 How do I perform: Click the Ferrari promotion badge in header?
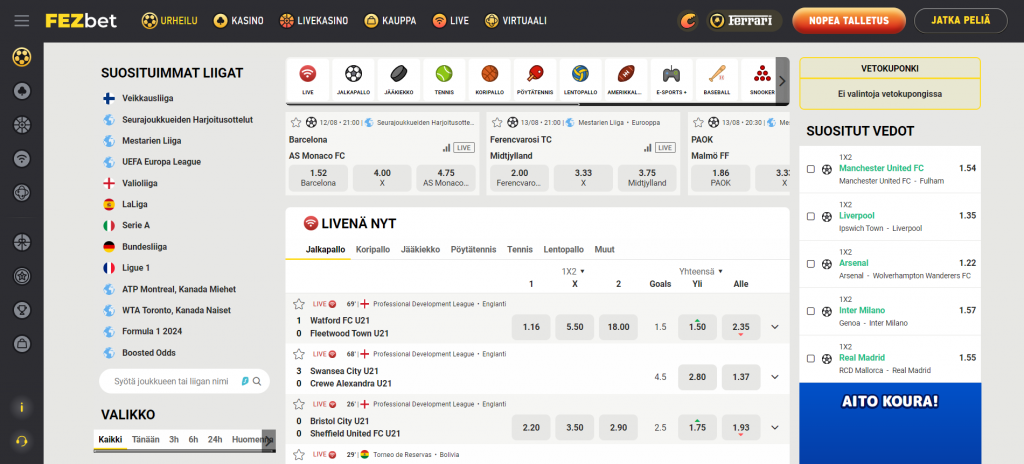tap(744, 21)
